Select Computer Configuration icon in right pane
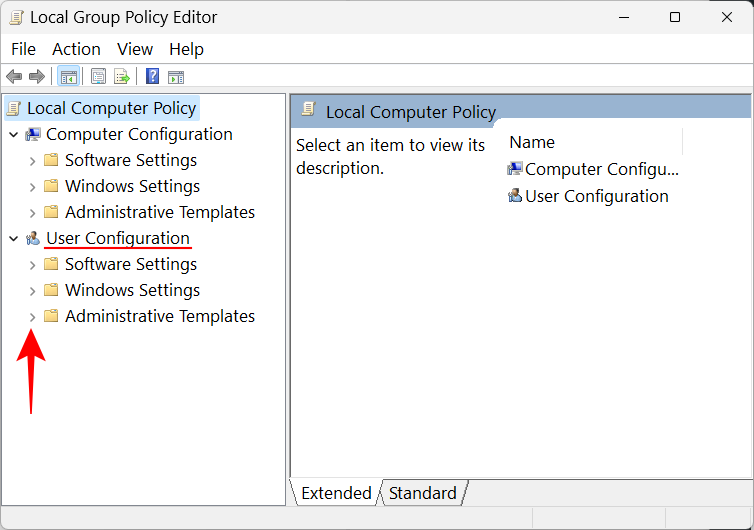Image resolution: width=754 pixels, height=530 pixels. [515, 169]
